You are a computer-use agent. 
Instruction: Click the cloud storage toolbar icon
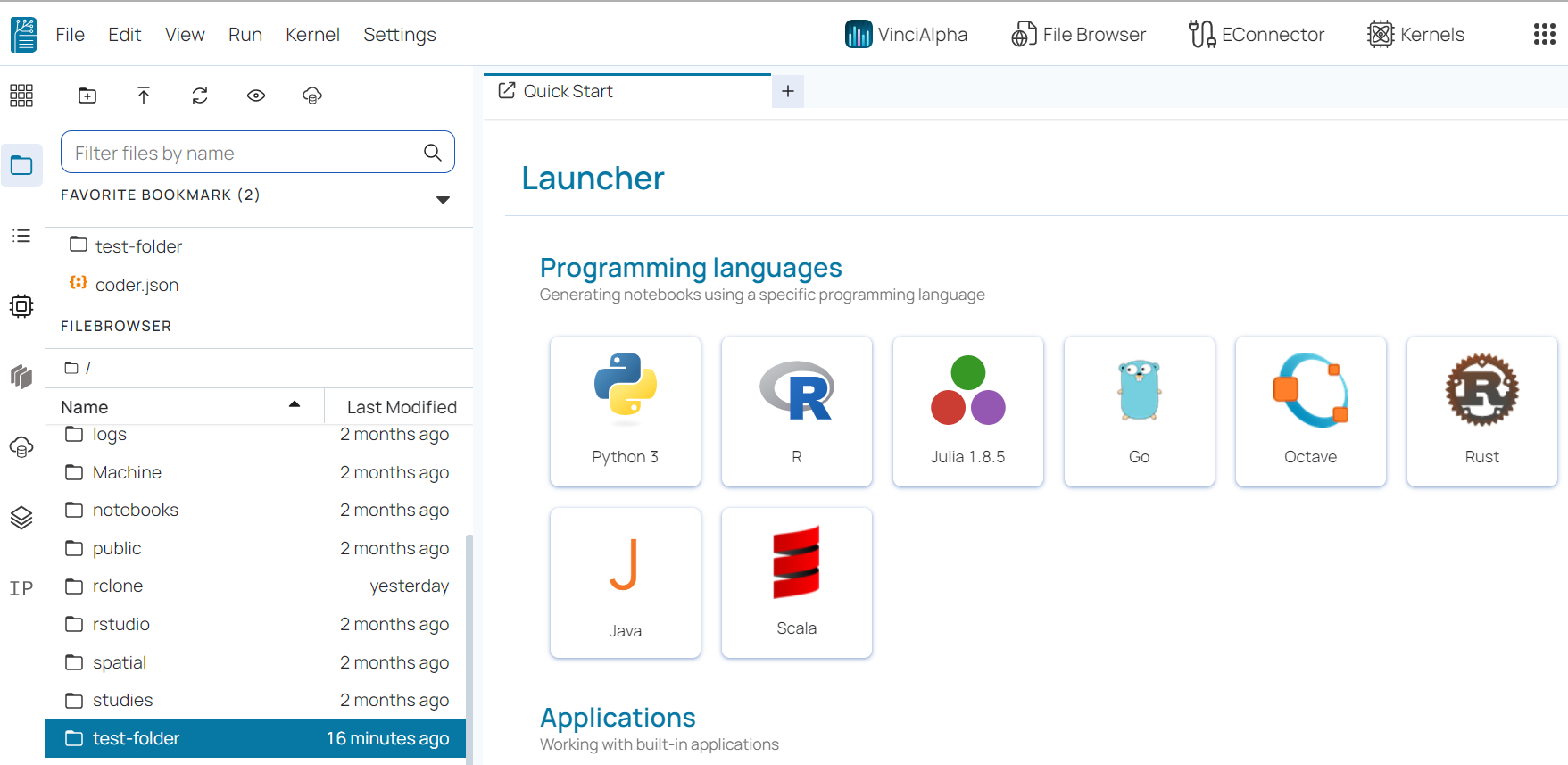(x=312, y=96)
